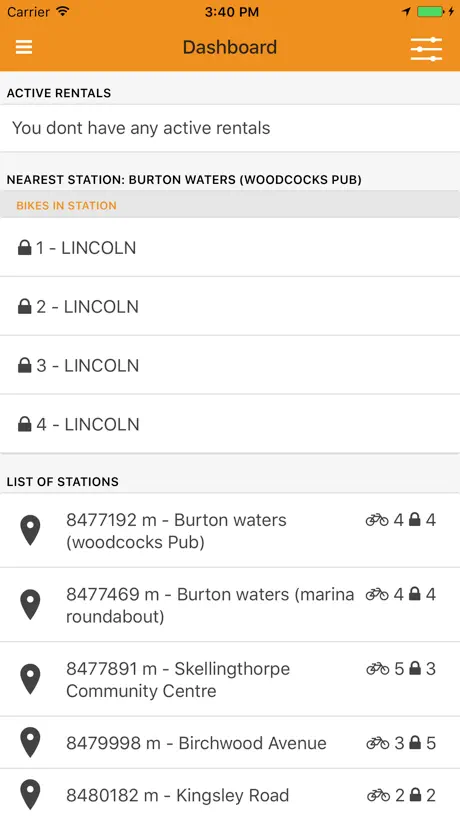Select bike 1 - LINCOLN
Image resolution: width=460 pixels, height=818 pixels.
tap(230, 247)
